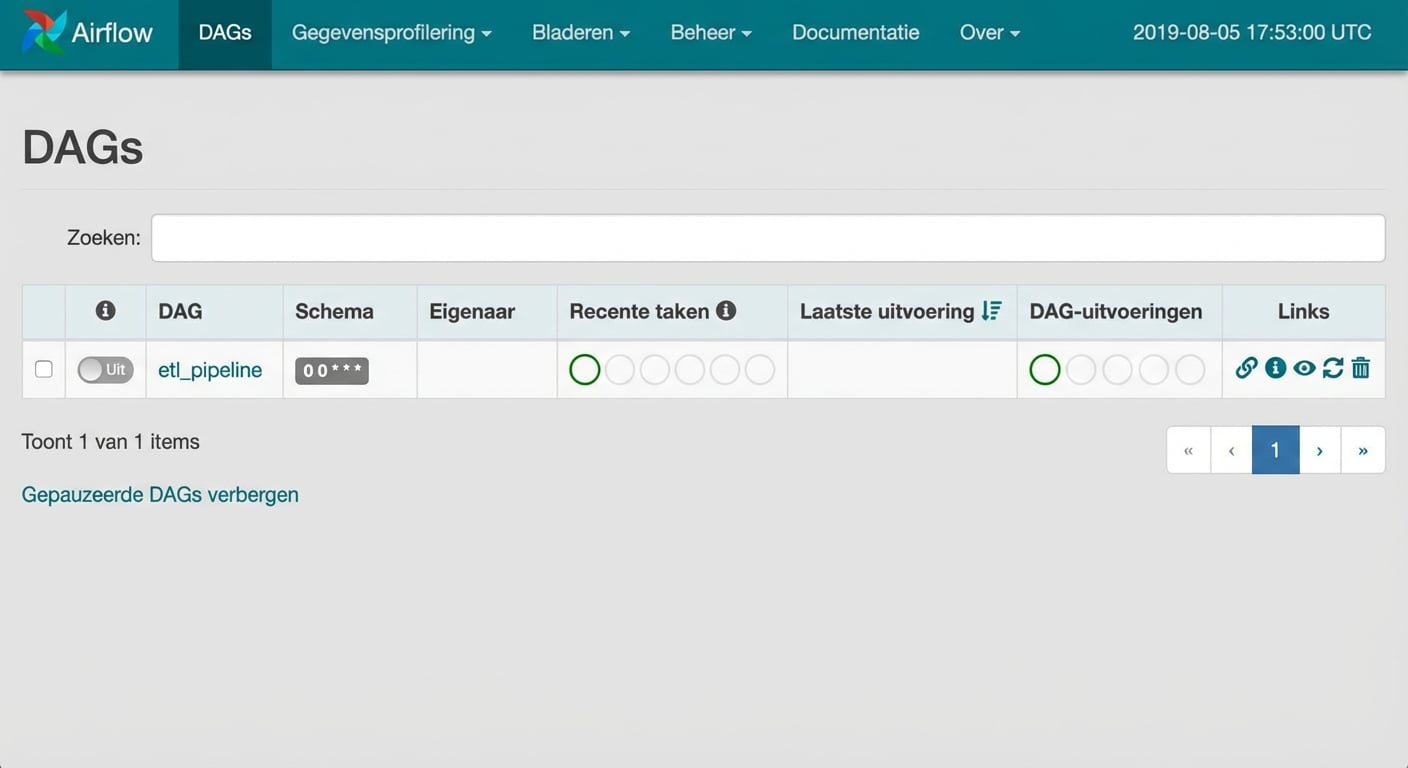
Task: Check the checkbox next to etl_pipeline
Action: [43, 369]
